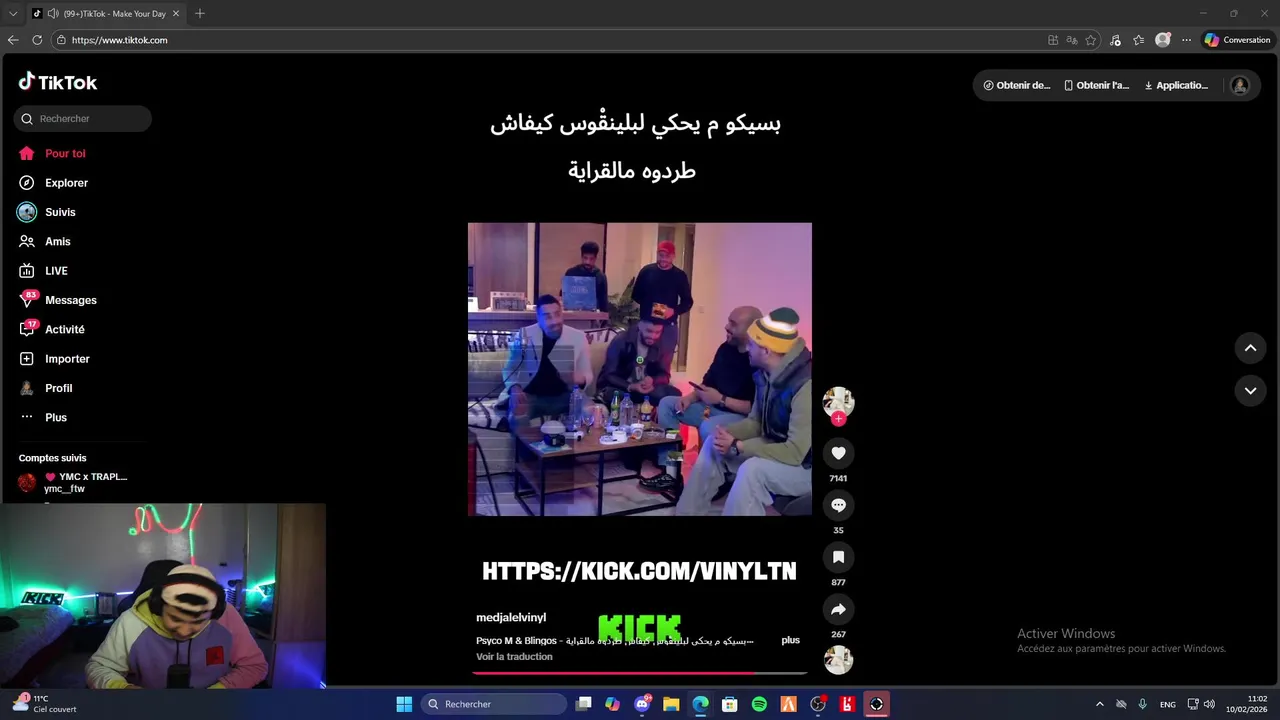This screenshot has height=720, width=1280.
Task: Open Copilot from taskbar
Action: [613, 704]
